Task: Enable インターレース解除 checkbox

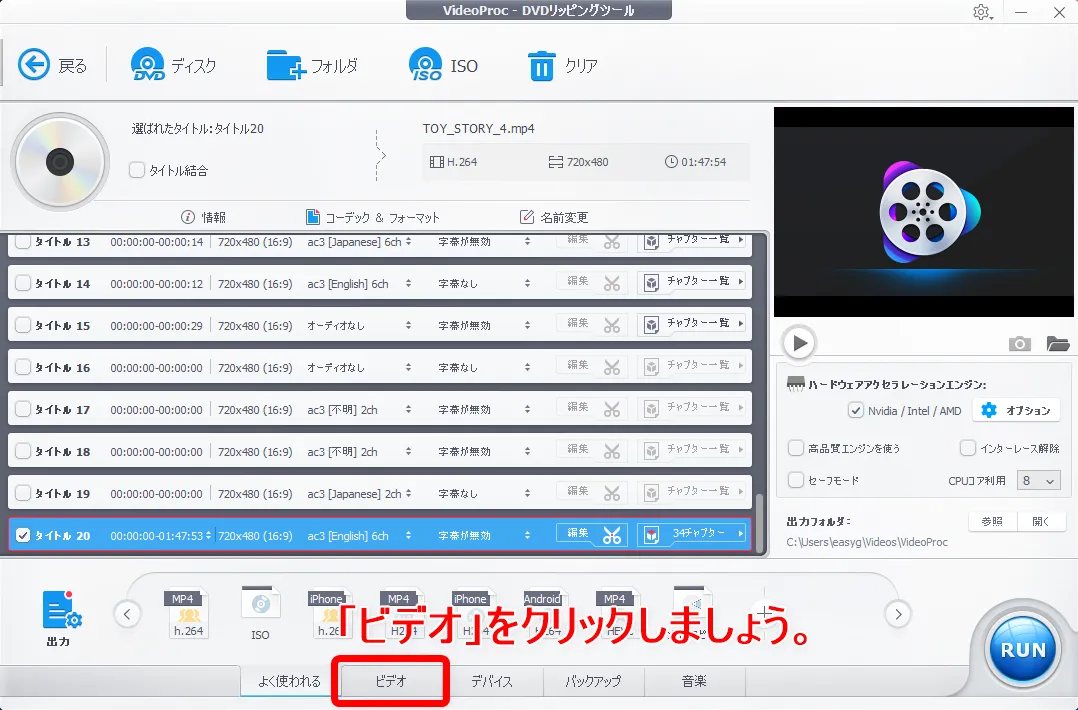Action: [967, 448]
